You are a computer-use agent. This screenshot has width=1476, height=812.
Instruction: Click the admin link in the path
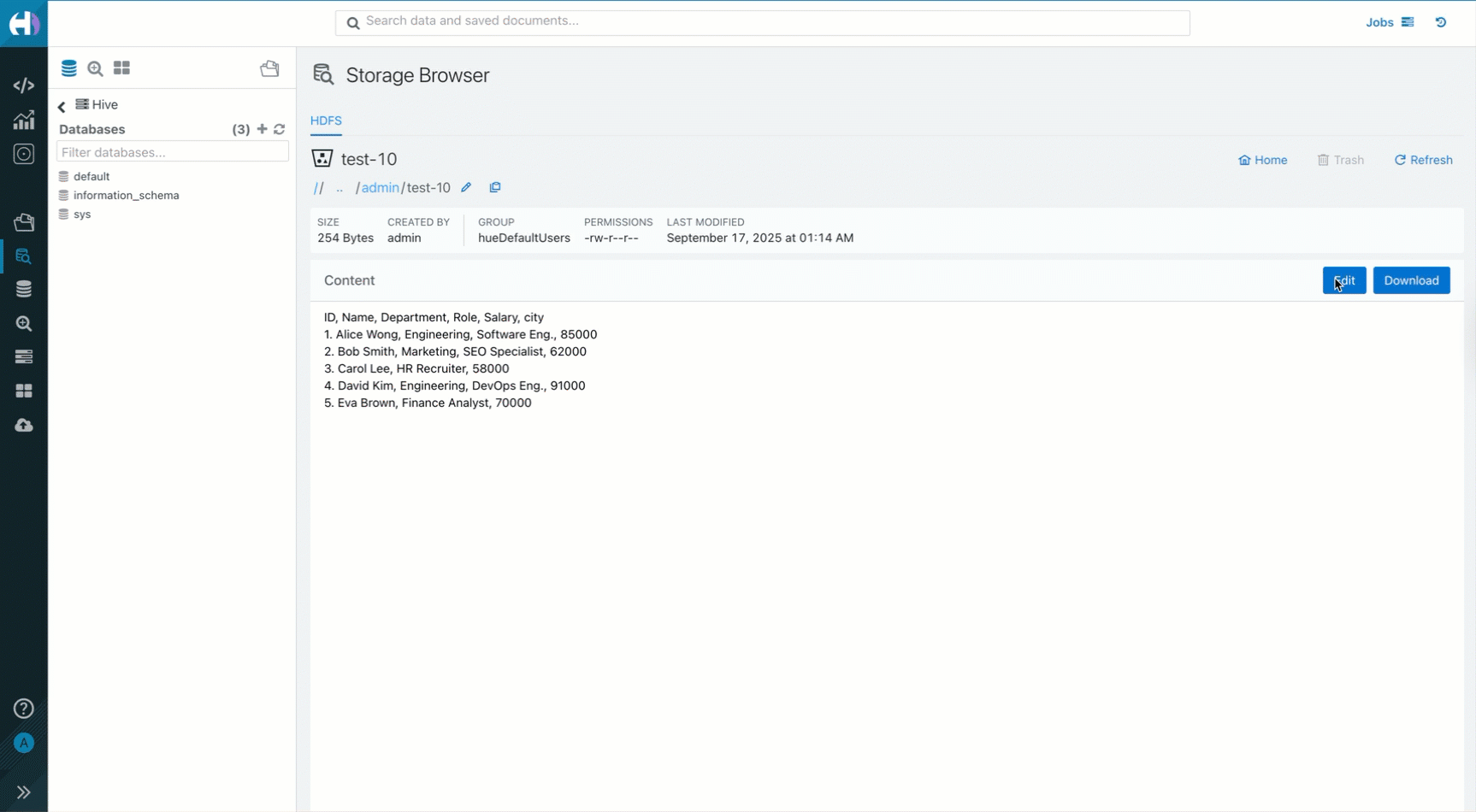tap(380, 188)
